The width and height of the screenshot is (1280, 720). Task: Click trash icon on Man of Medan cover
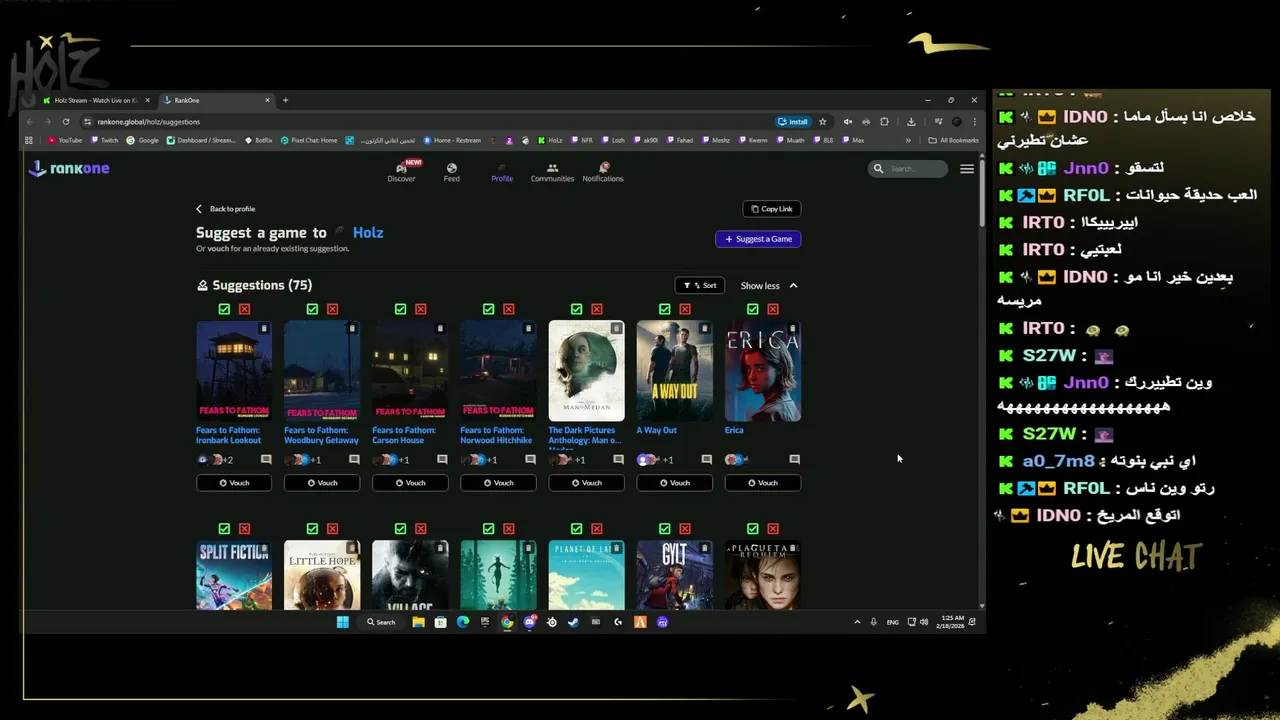tap(616, 328)
